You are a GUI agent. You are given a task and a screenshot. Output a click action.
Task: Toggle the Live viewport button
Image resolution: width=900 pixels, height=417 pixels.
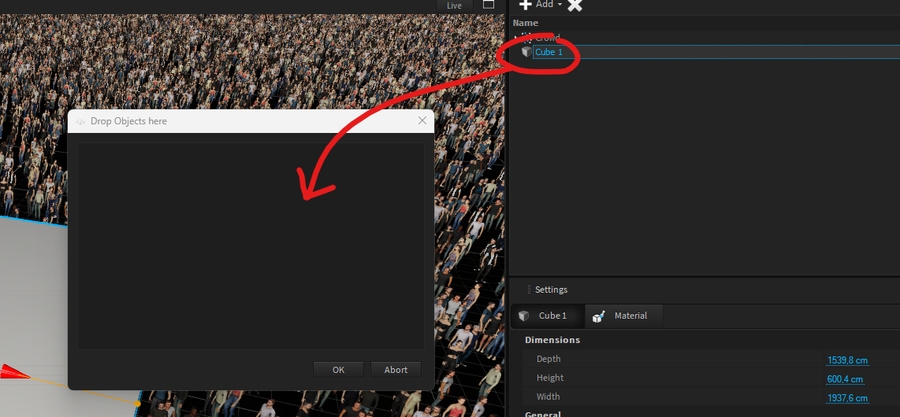(x=454, y=5)
